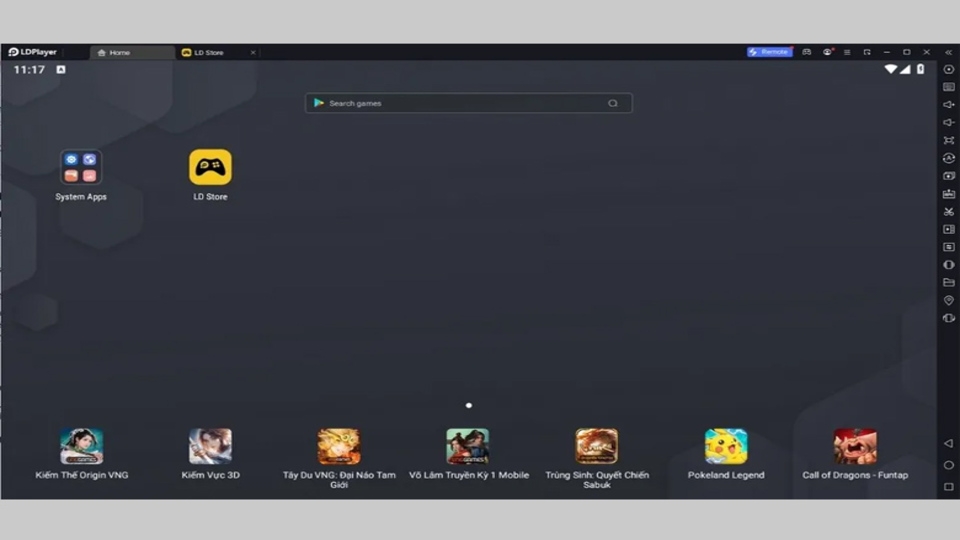Open the hamburger menu in title bar
960x540 pixels.
pyautogui.click(x=847, y=52)
